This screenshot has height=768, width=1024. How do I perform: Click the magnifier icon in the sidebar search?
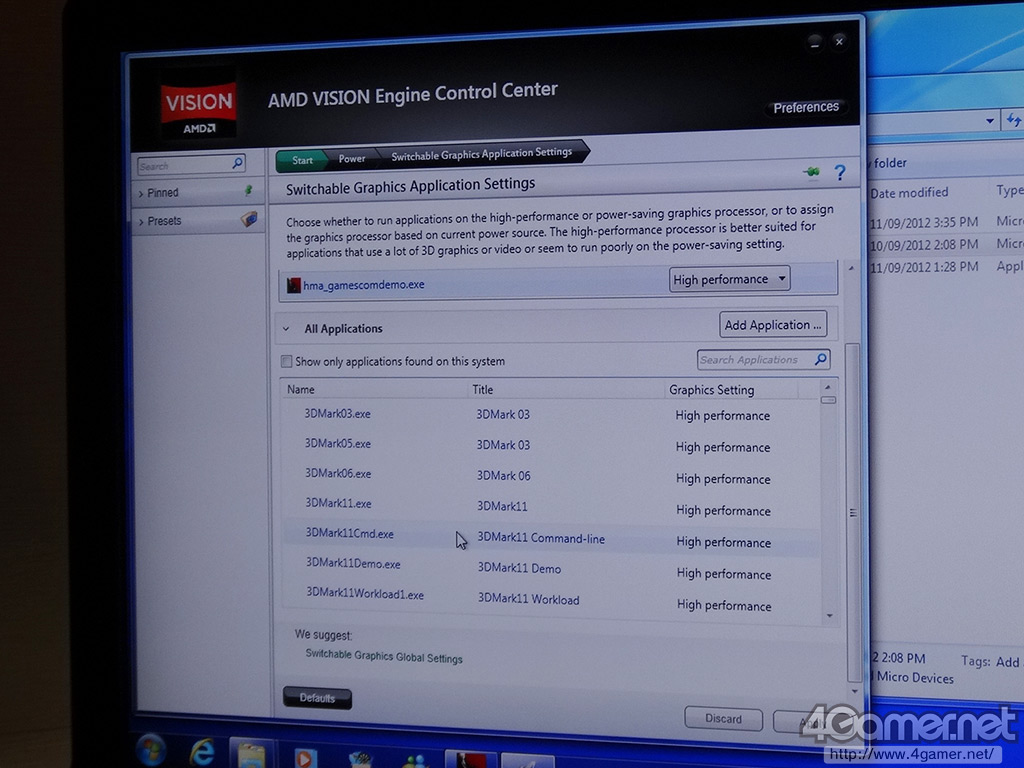click(x=238, y=163)
